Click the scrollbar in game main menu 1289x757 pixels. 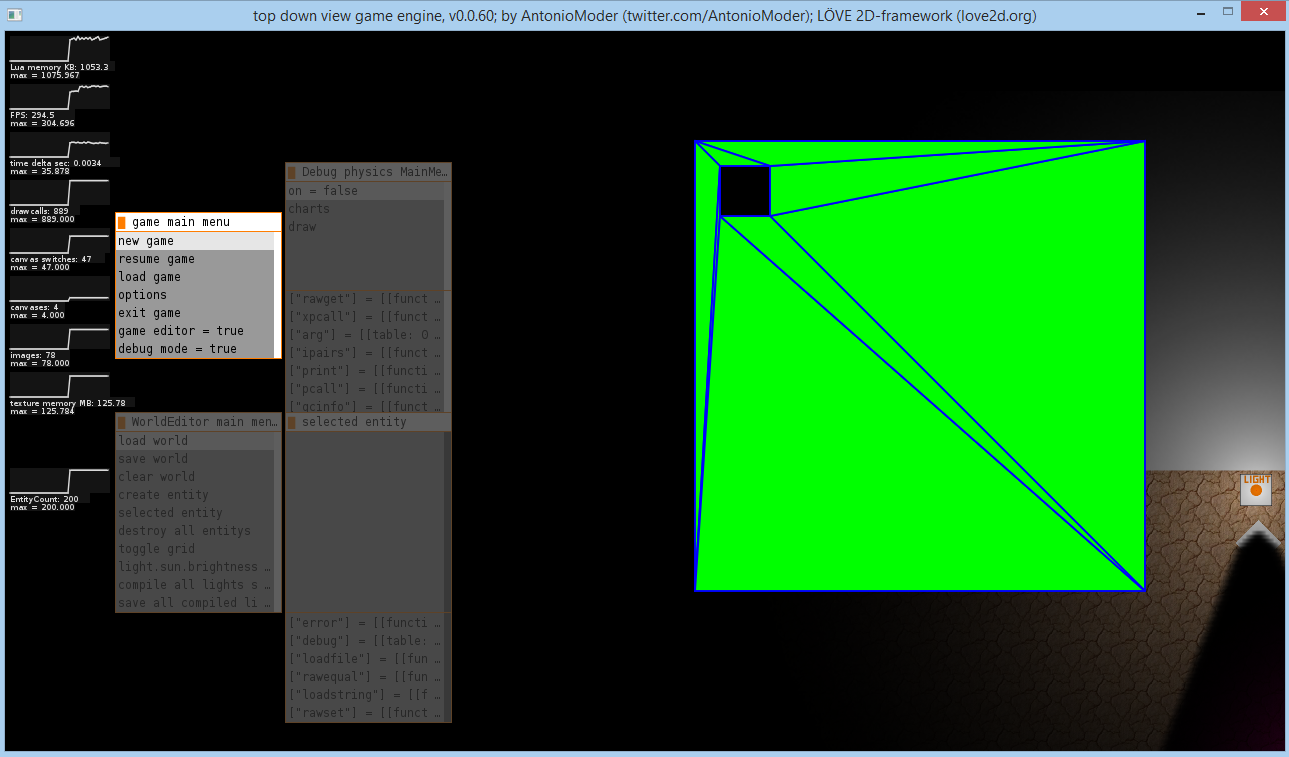point(277,295)
